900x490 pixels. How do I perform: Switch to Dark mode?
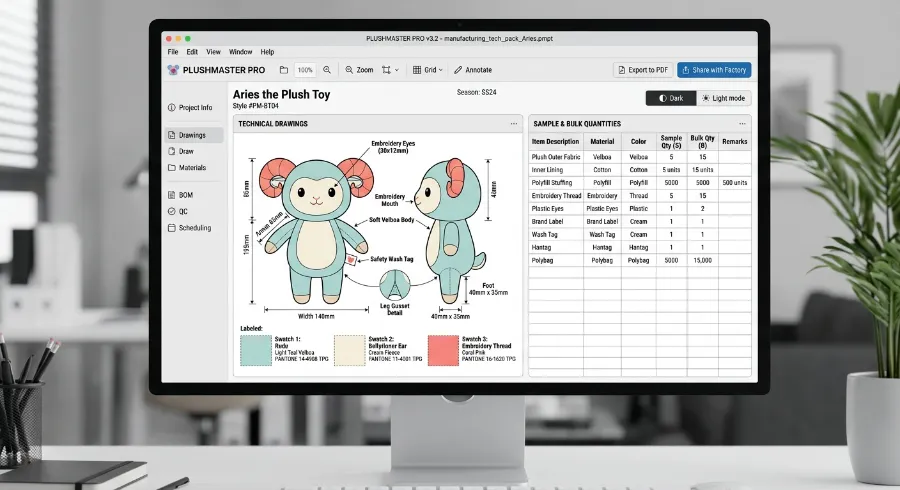click(671, 98)
